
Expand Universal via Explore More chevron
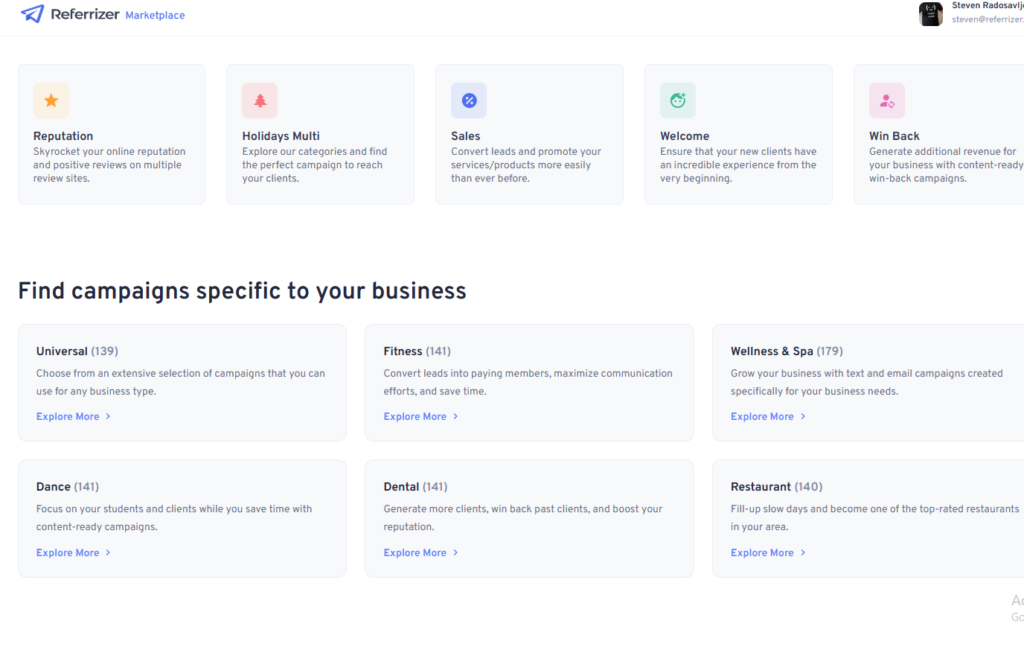[x=108, y=417]
